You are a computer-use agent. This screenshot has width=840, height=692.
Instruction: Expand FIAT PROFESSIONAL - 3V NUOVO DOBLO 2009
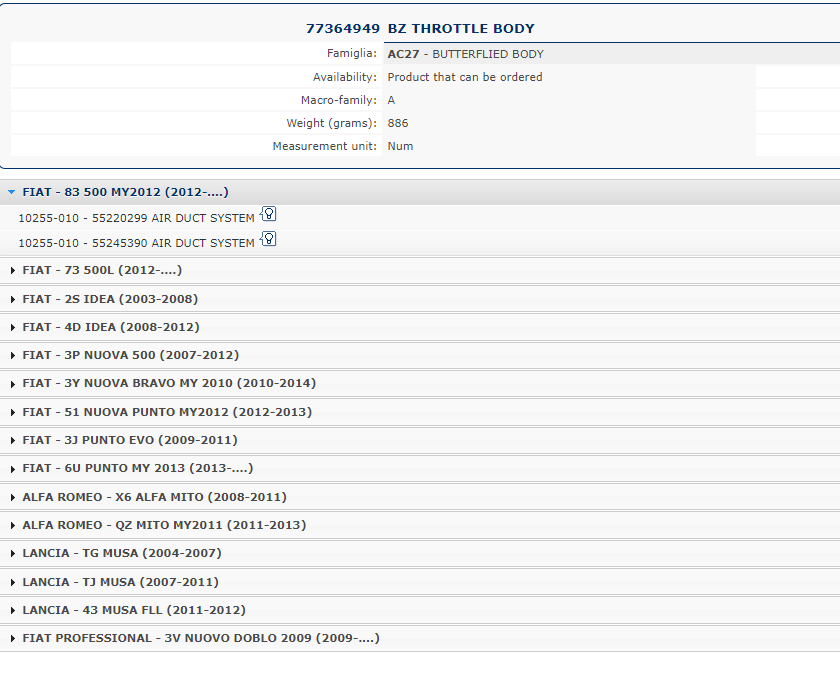[201, 638]
